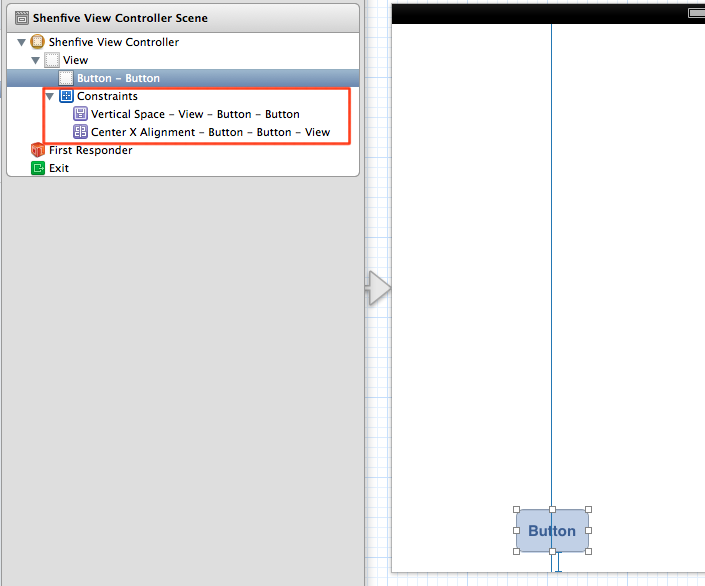The height and width of the screenshot is (586, 705).
Task: Click the Button - Button row icon
Action: 66,78
